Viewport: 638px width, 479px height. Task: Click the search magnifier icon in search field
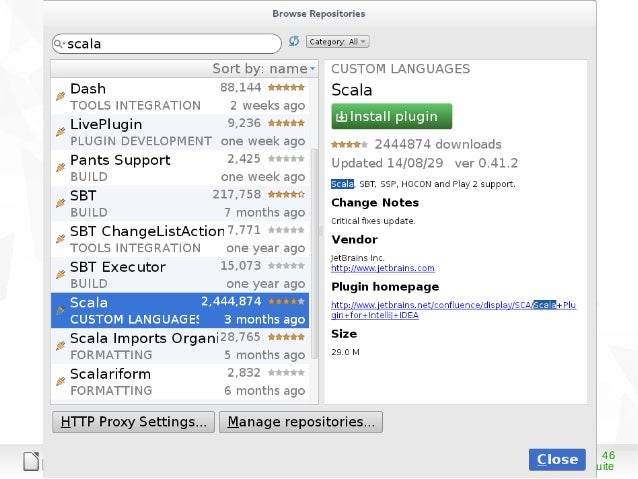point(59,43)
